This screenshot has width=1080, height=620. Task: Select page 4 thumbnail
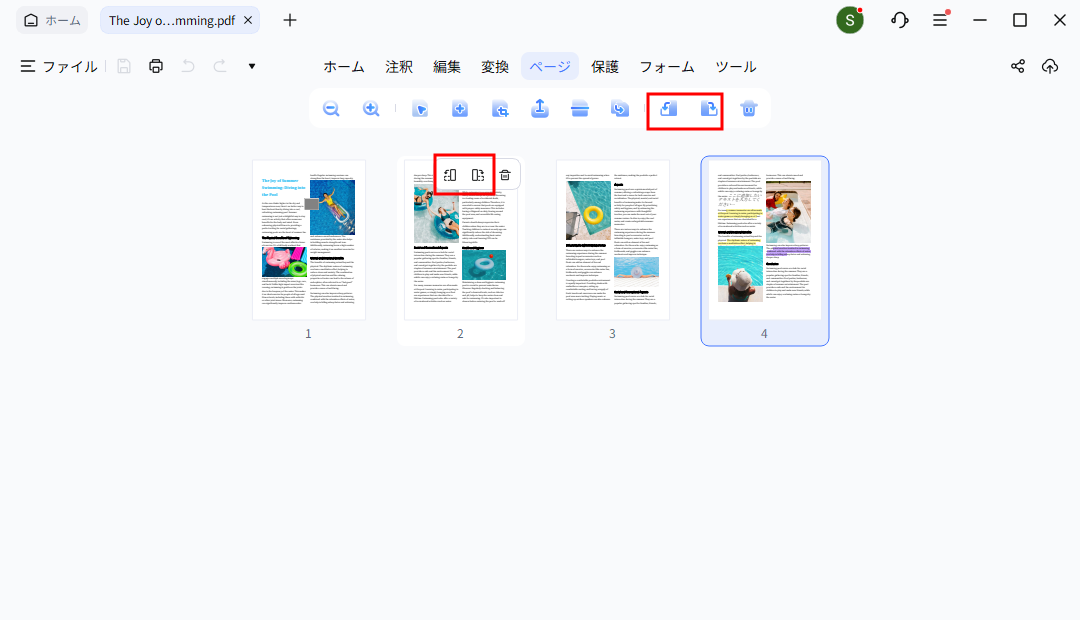pyautogui.click(x=765, y=240)
